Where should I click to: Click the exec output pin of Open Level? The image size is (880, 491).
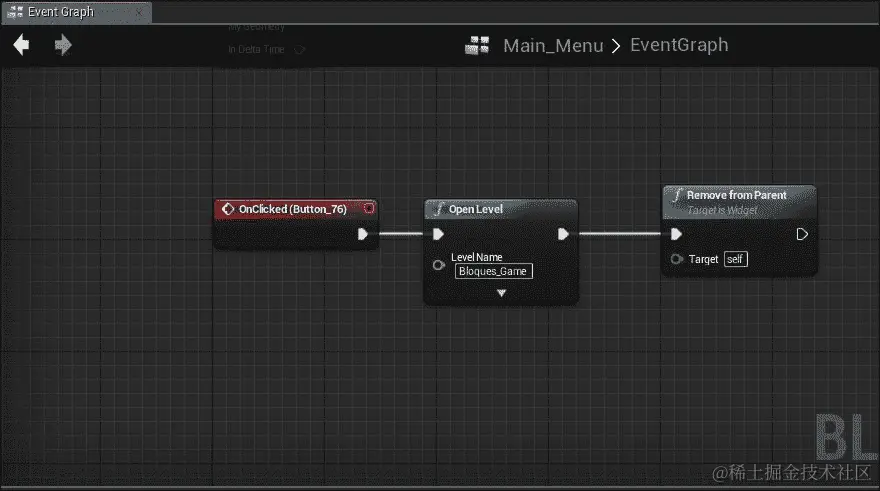click(563, 234)
